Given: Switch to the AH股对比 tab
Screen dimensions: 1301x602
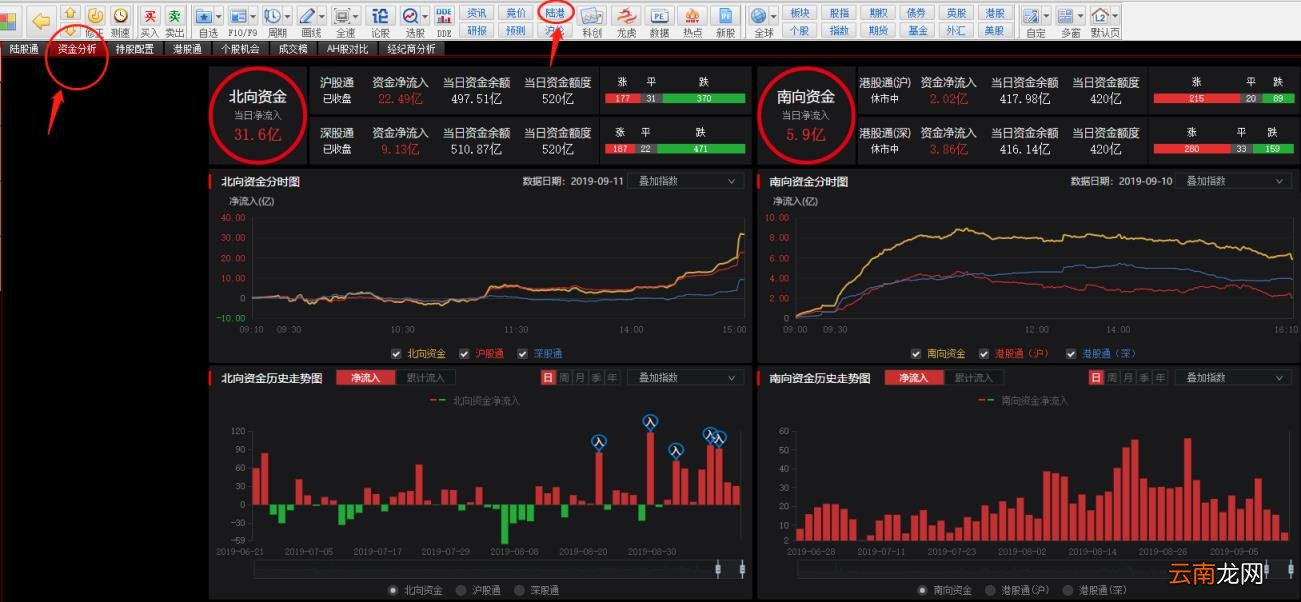Looking at the screenshot, I should [x=347, y=49].
